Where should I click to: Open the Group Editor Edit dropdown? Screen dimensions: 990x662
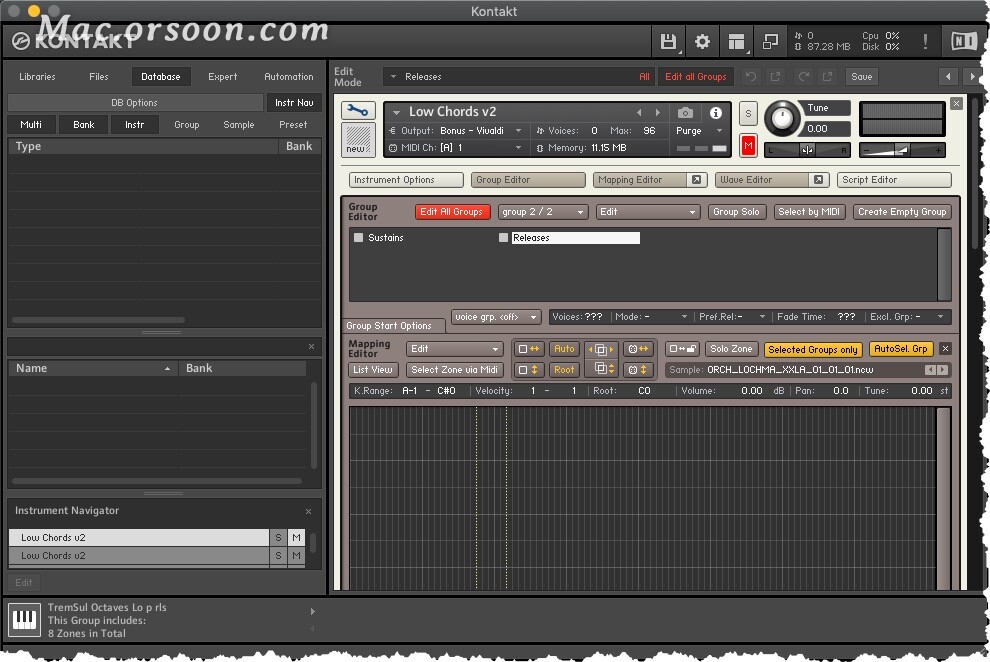[648, 211]
